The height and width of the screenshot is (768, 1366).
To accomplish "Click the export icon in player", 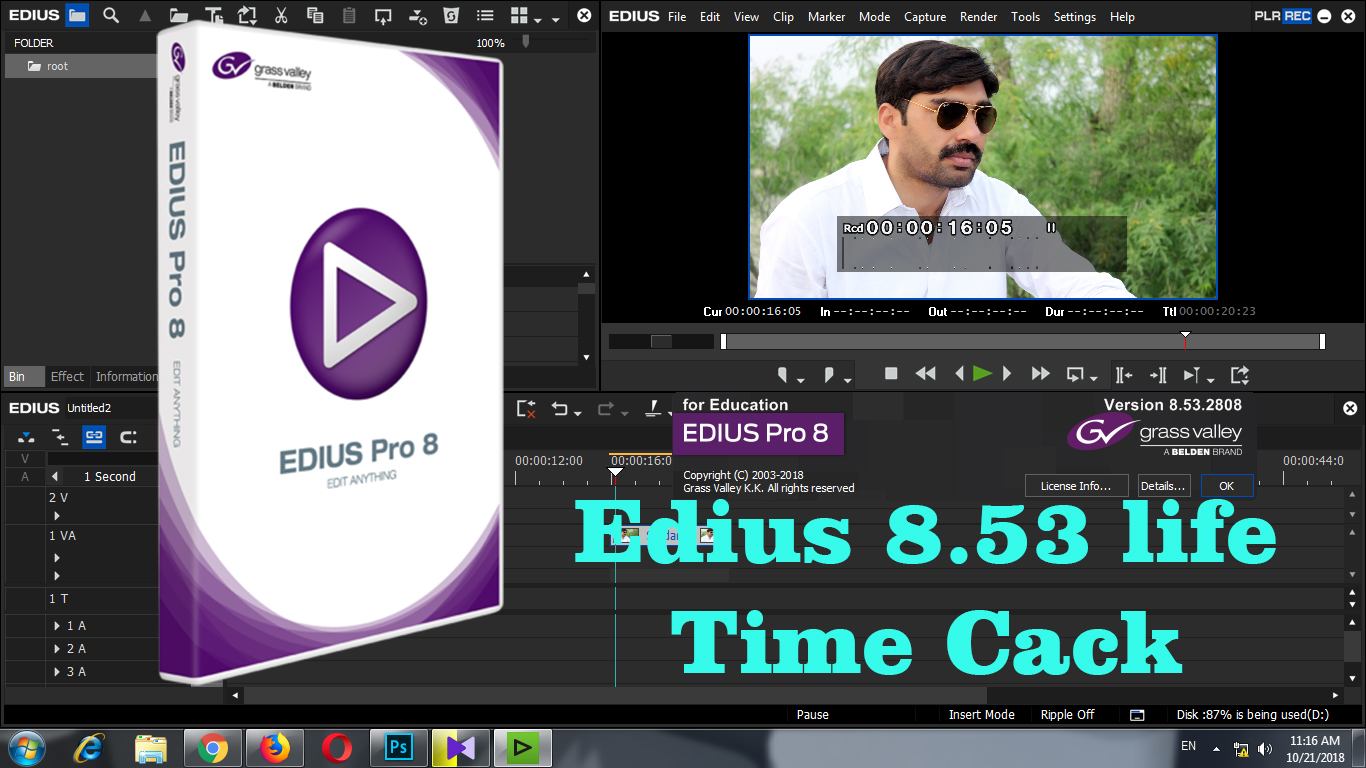I will point(1240,375).
